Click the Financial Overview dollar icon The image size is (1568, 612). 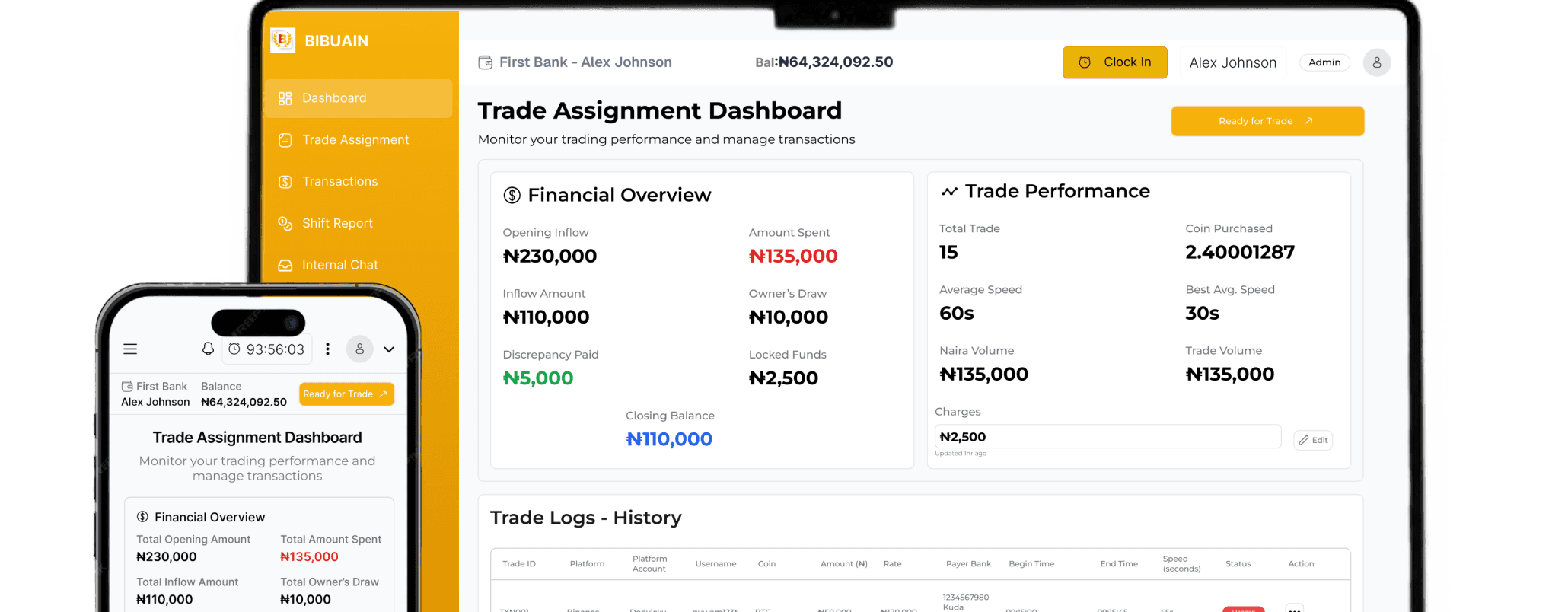click(x=512, y=196)
